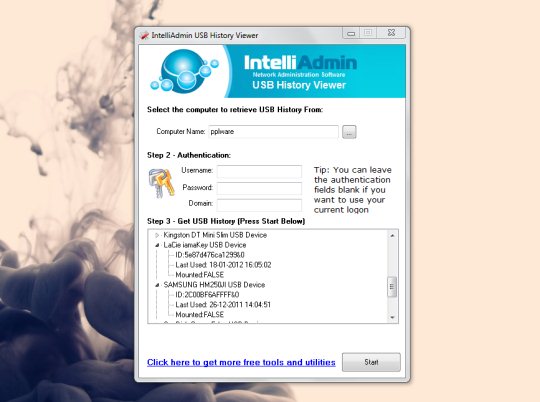Select the ID:5e87d476ca1299&0 entry

(210, 255)
